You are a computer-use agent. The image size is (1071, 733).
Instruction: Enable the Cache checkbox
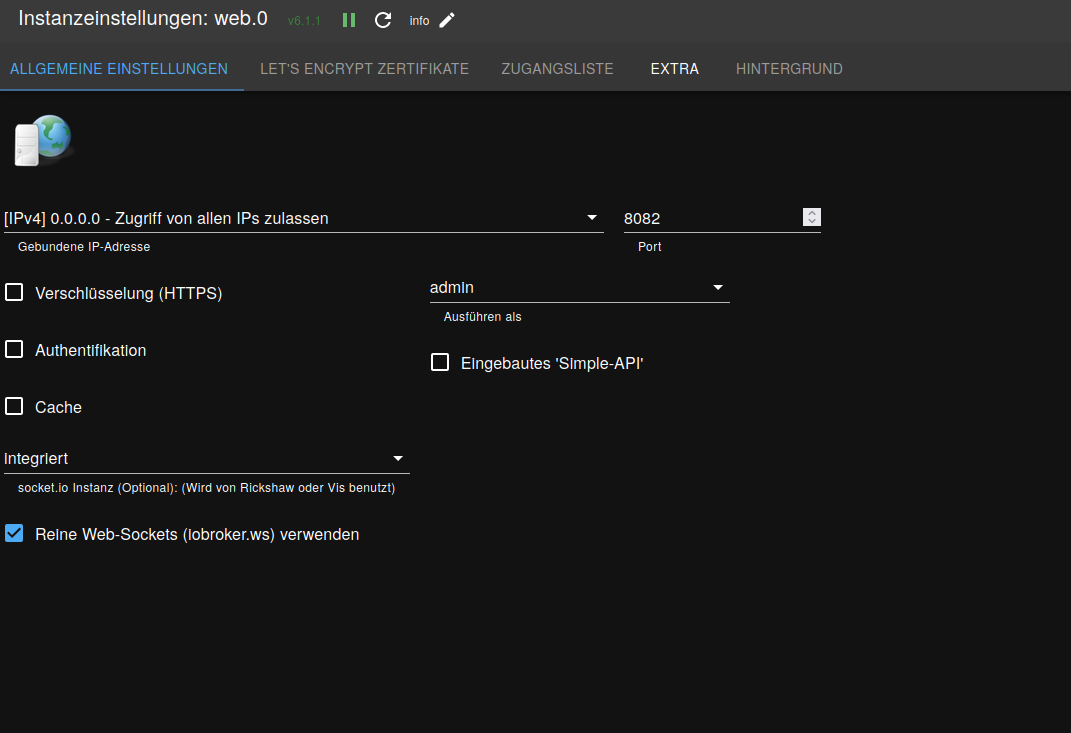click(x=14, y=406)
